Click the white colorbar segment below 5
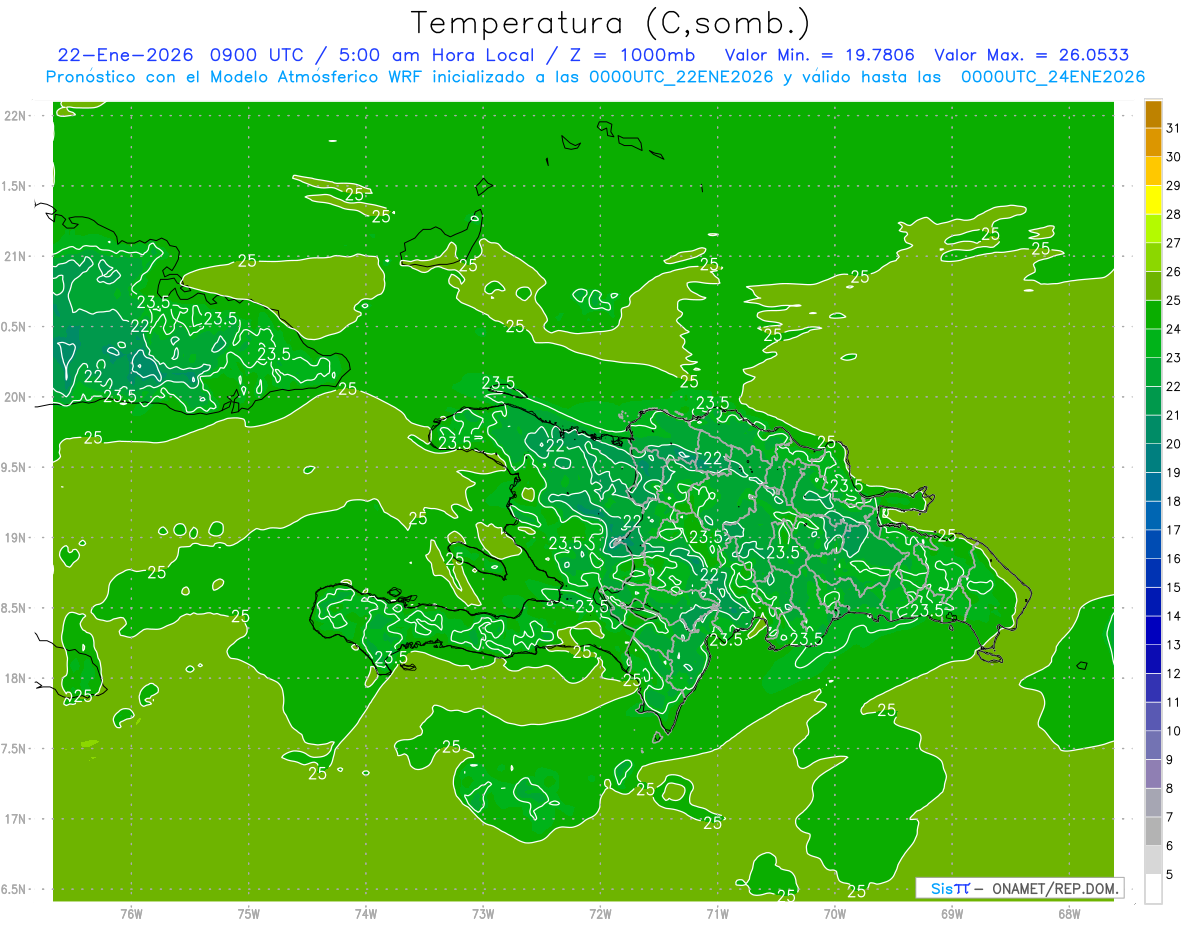Screen dimensions: 1200x927 pyautogui.click(x=1154, y=888)
